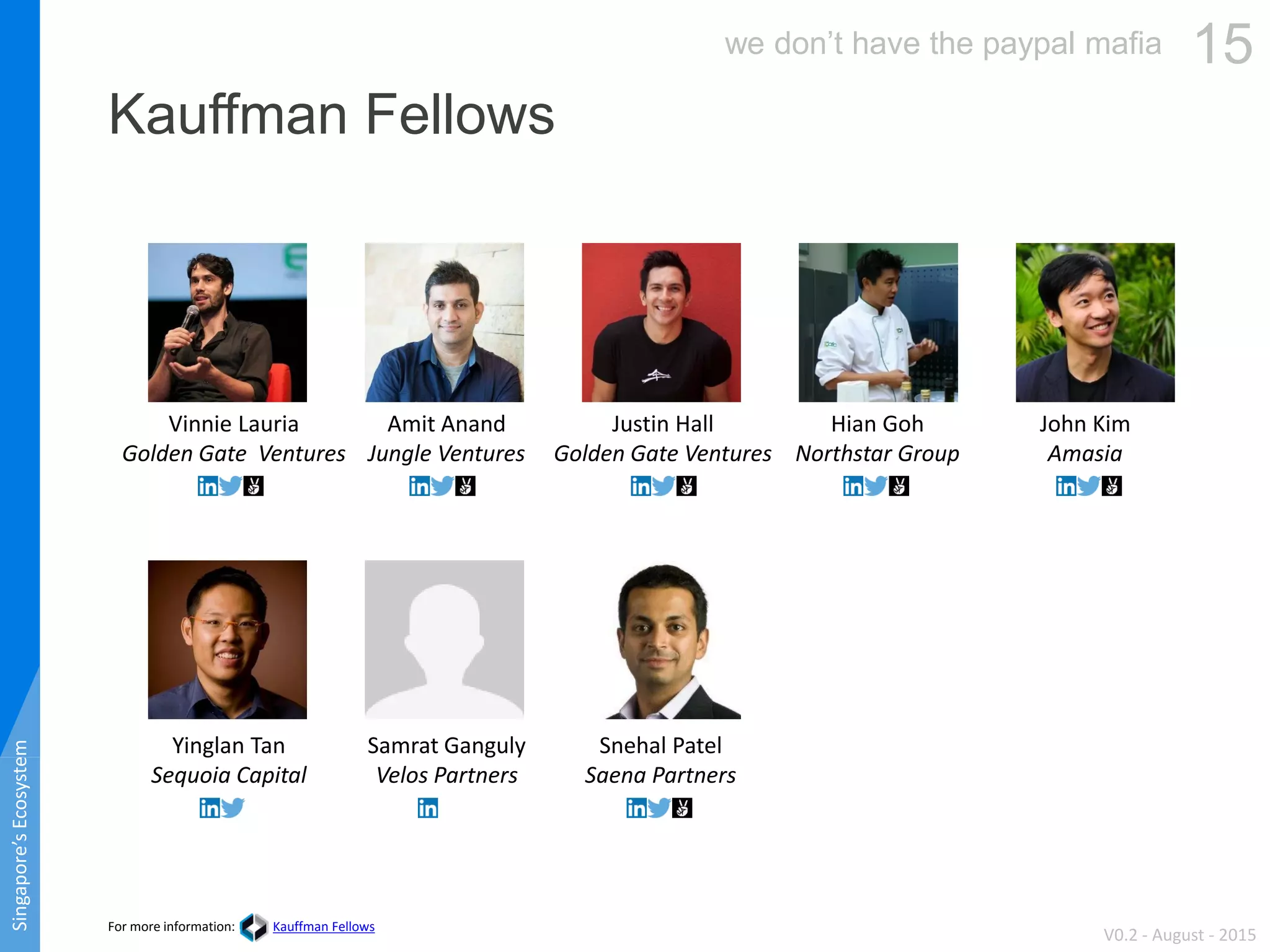Click Amit Anand's LinkedIn icon
The image size is (1270, 952).
420,486
